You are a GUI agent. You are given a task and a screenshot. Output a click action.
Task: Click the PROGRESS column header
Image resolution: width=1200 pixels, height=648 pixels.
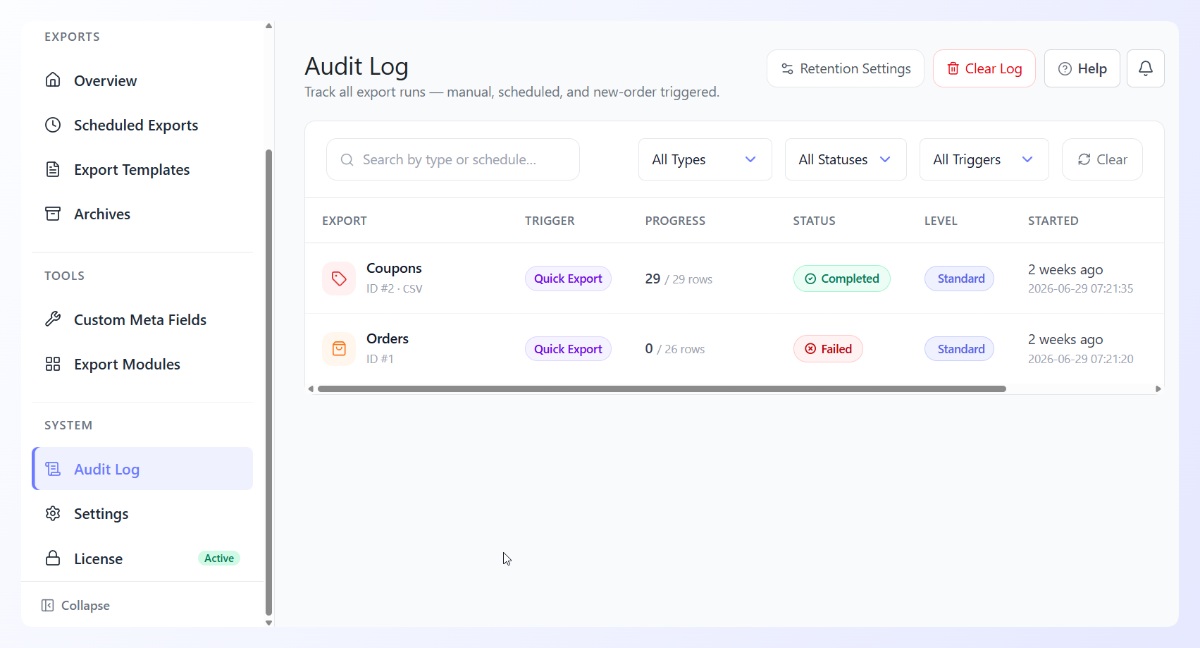pyautogui.click(x=675, y=221)
